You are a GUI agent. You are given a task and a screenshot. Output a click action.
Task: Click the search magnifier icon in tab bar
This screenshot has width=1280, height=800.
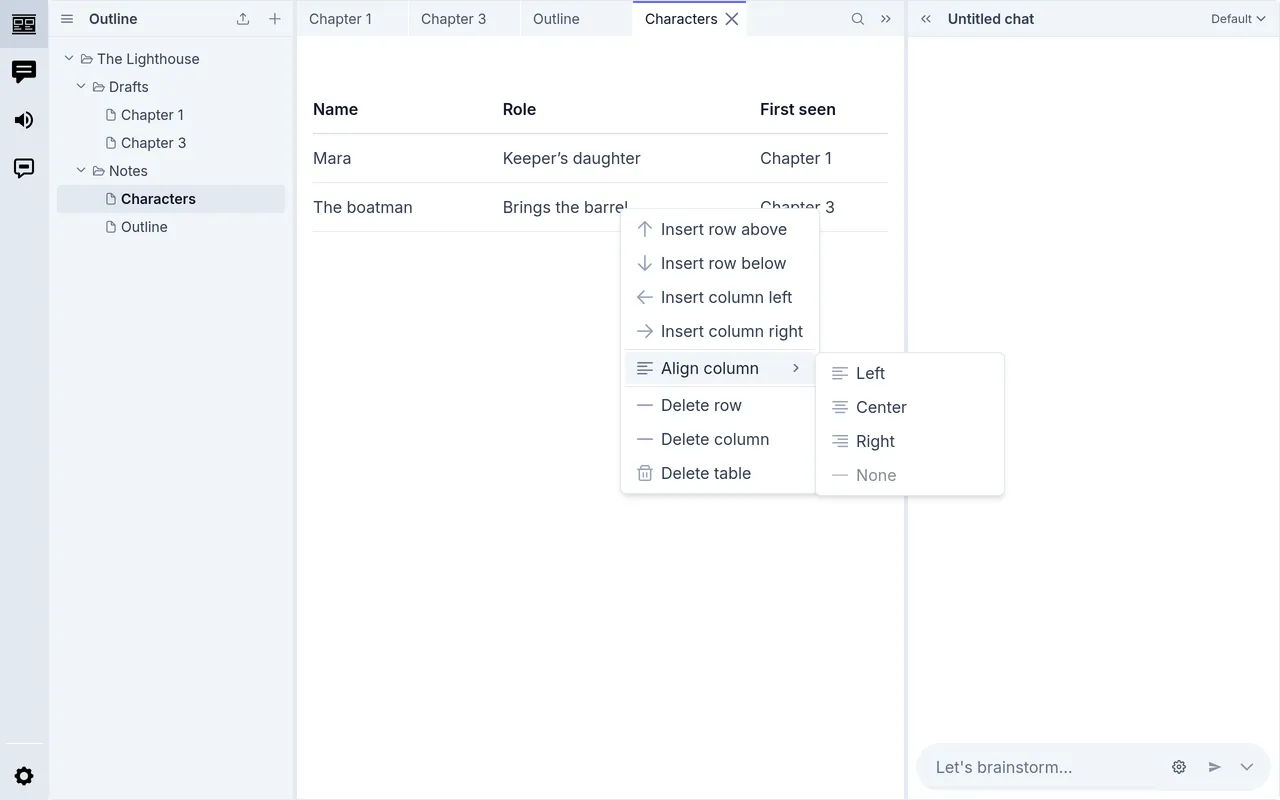click(x=858, y=19)
